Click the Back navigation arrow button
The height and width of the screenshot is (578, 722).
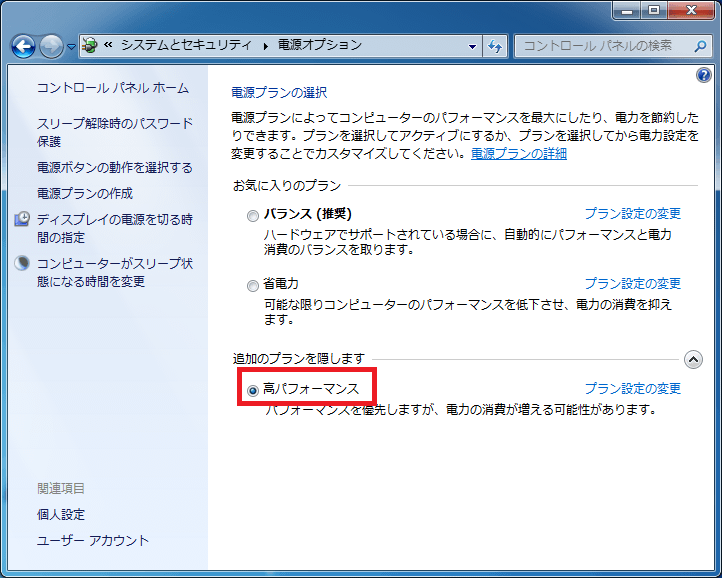click(x=24, y=46)
